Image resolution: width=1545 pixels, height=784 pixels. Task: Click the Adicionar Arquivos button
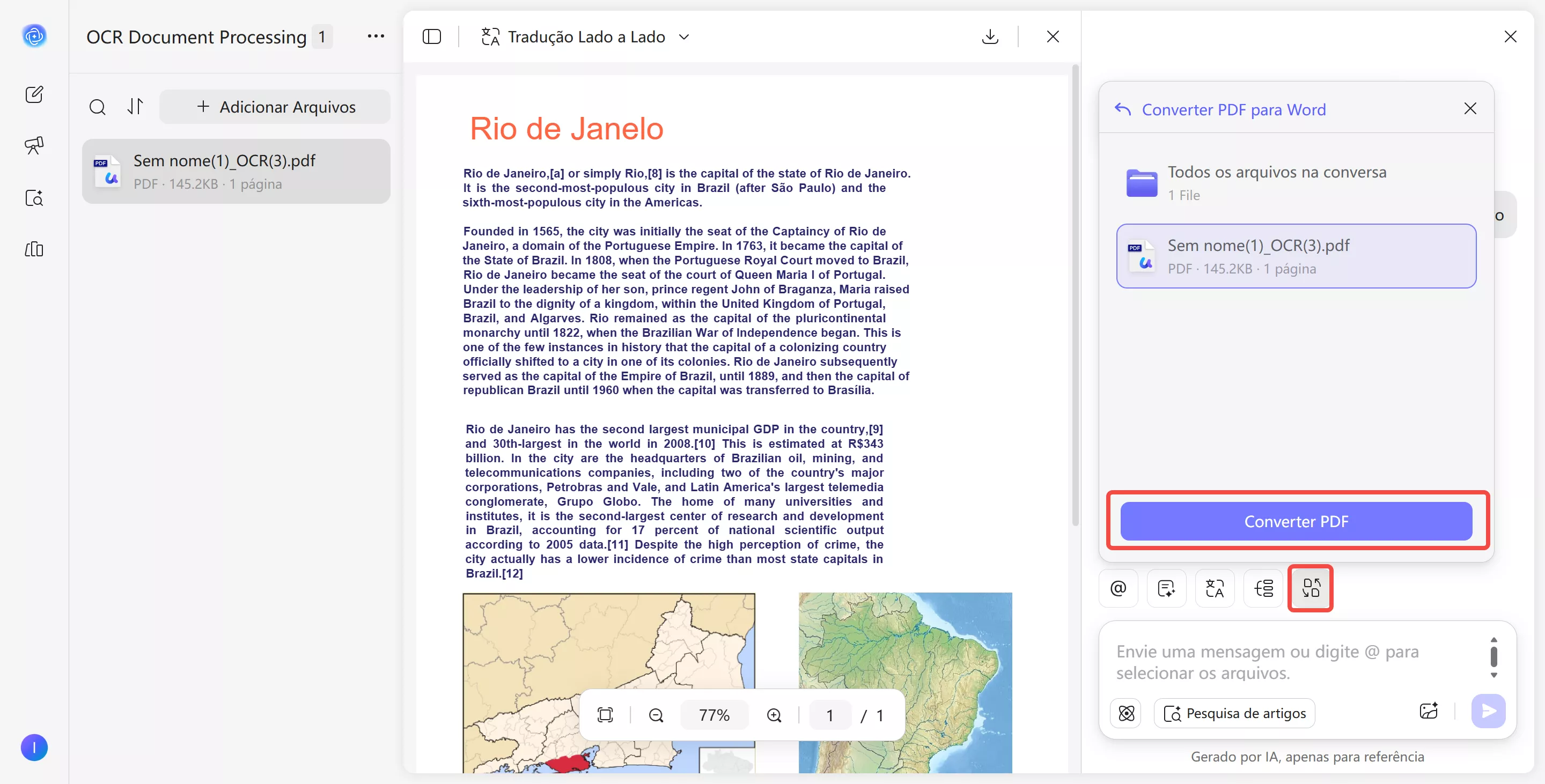275,107
